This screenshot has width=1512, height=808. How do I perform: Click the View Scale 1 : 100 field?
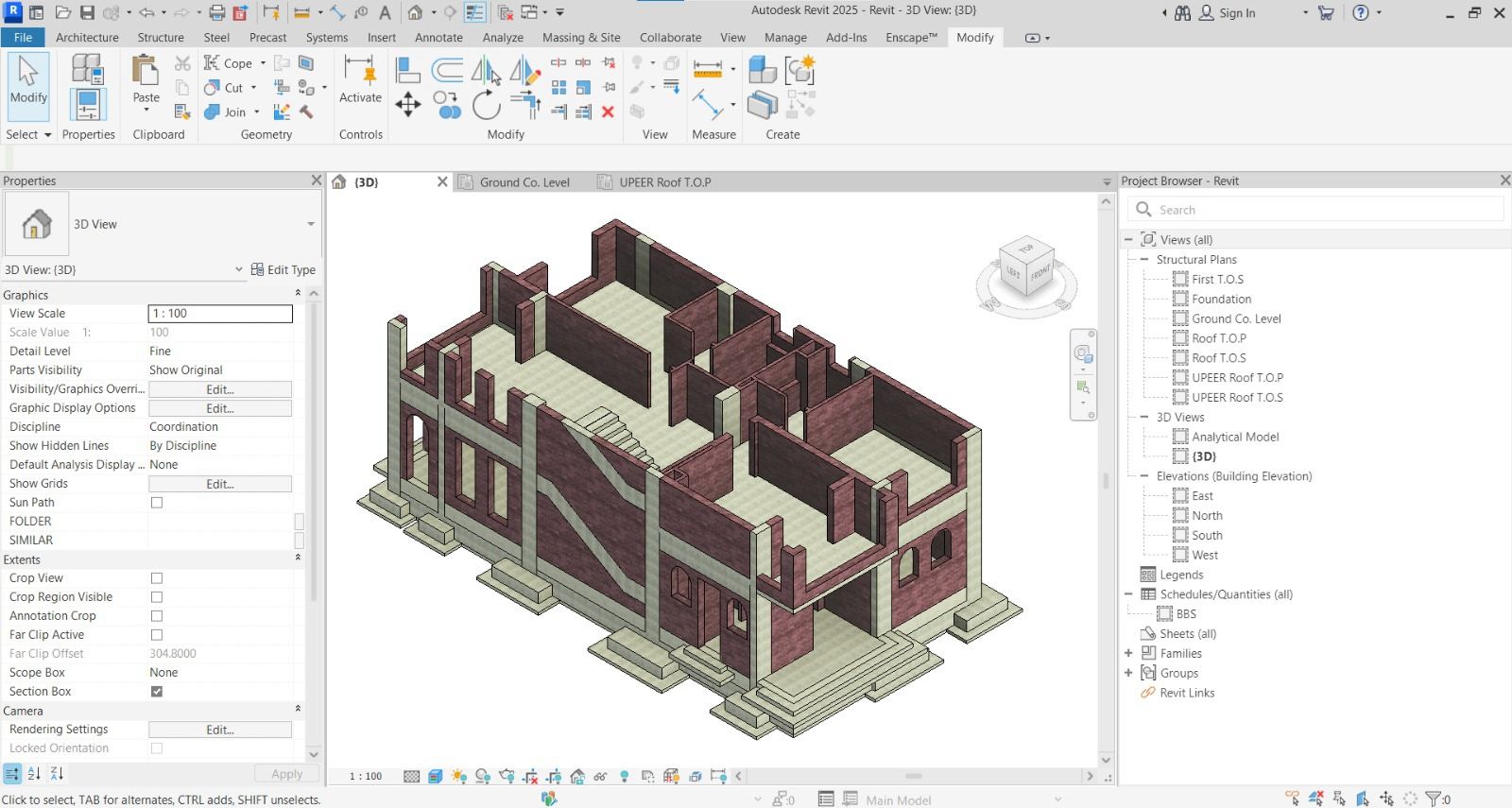(220, 314)
